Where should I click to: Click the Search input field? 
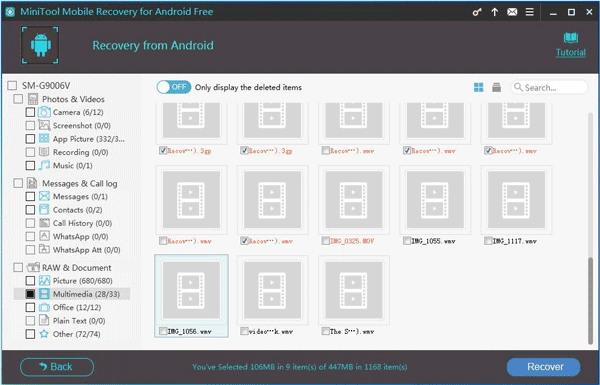tap(549, 87)
